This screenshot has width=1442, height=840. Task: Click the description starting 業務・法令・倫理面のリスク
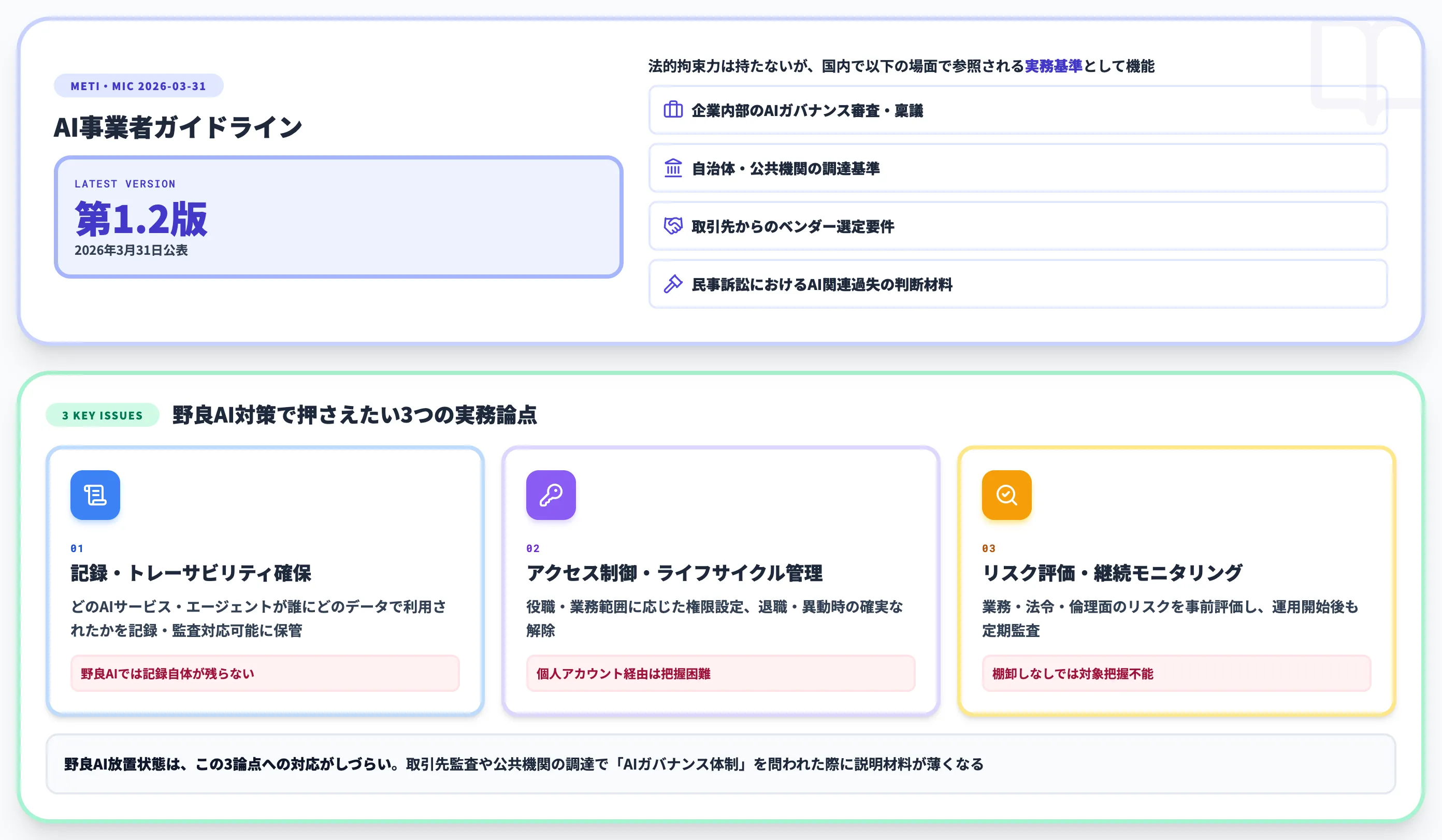click(x=1170, y=618)
